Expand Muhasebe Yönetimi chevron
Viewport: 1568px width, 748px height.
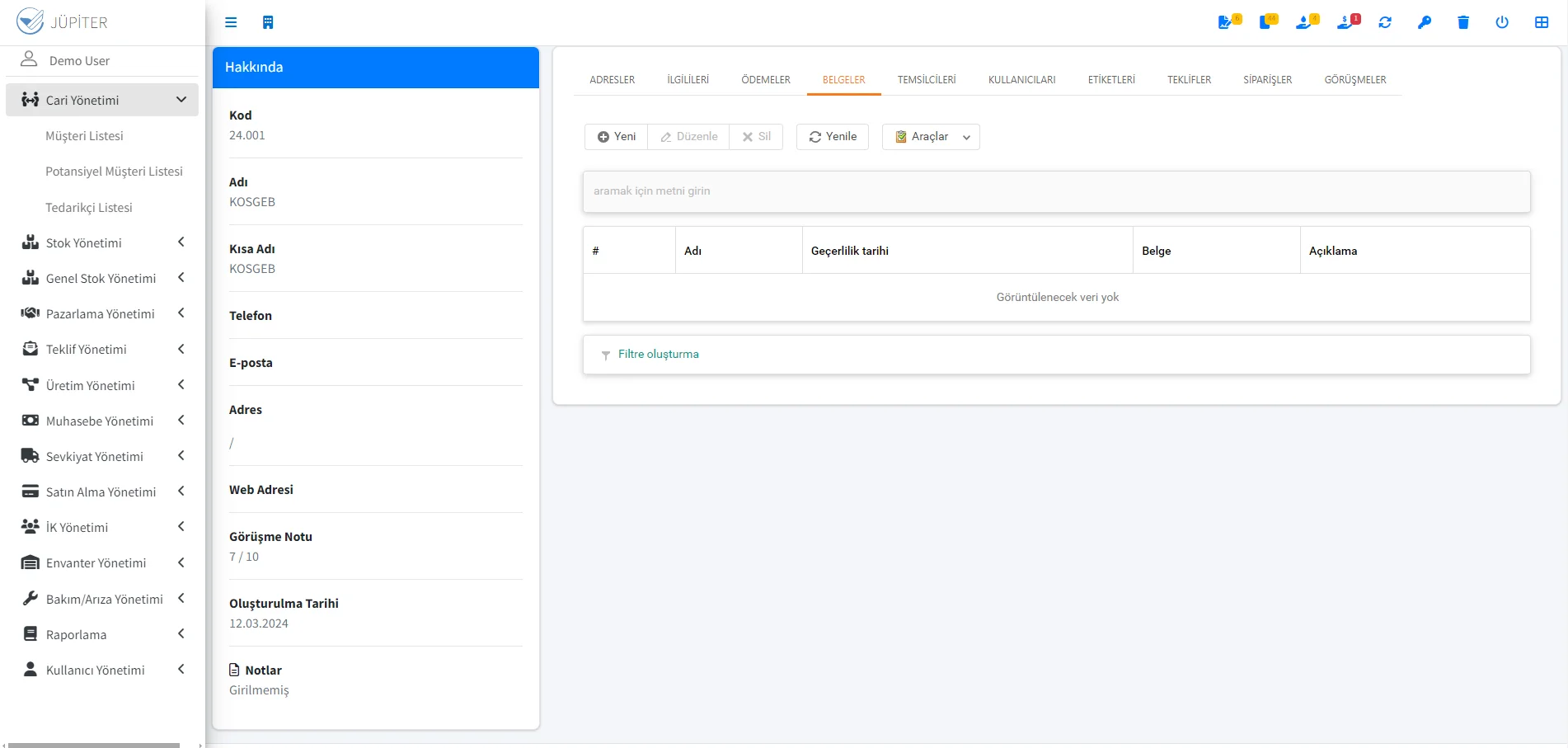click(181, 421)
